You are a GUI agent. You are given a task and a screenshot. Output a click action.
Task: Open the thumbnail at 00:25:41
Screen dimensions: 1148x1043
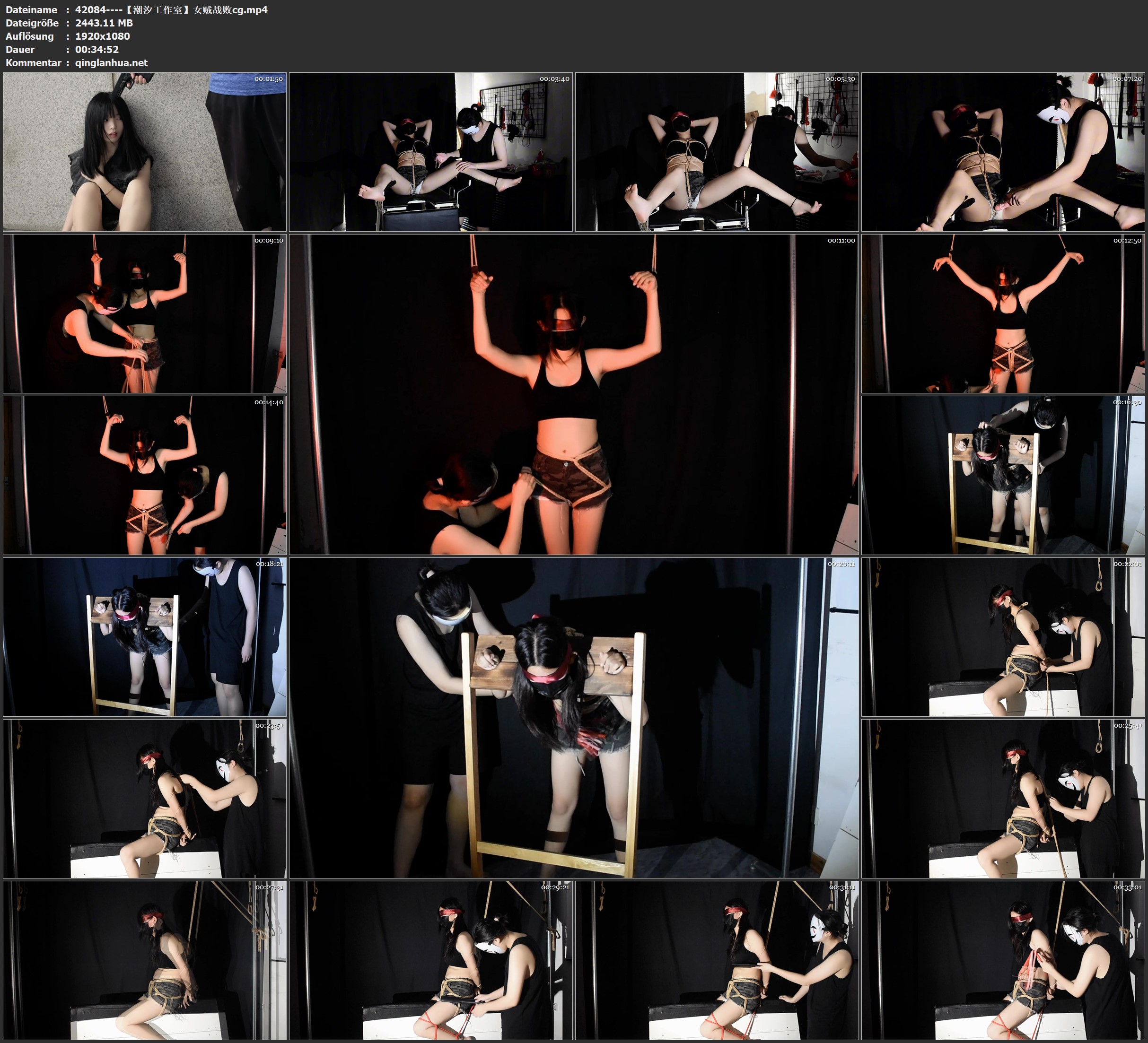click(x=1003, y=799)
